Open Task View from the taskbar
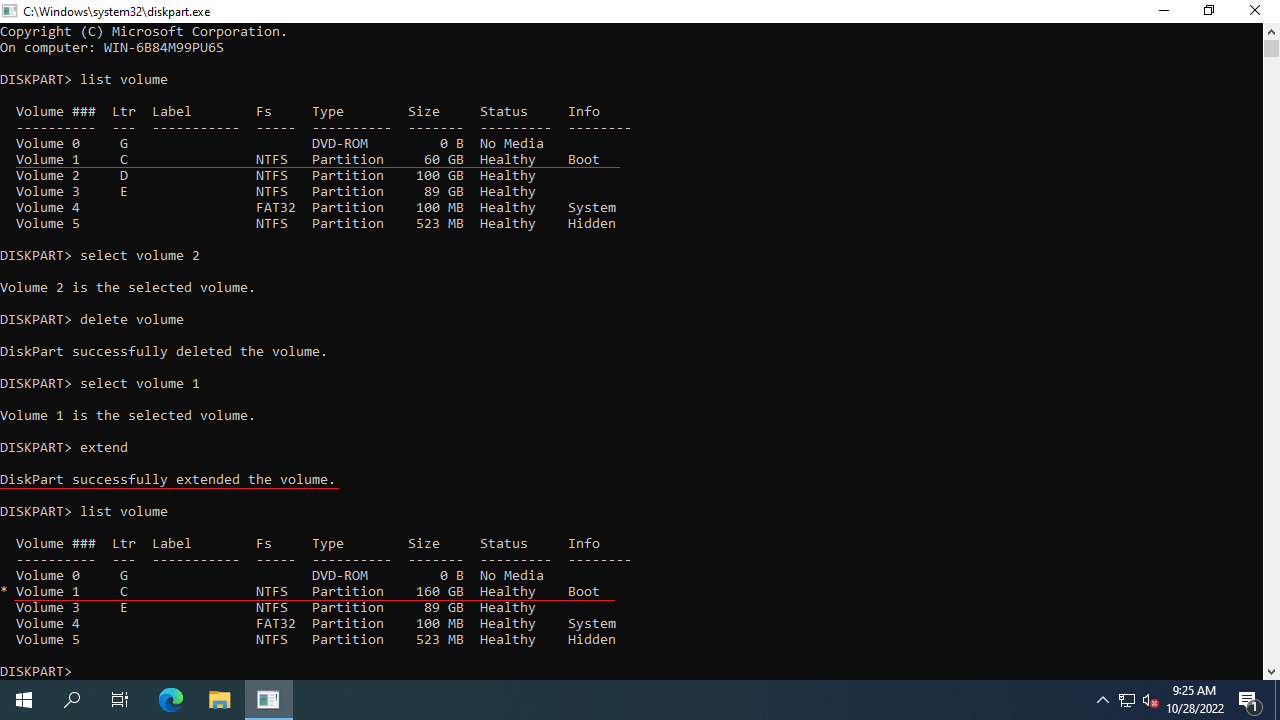 tap(120, 700)
